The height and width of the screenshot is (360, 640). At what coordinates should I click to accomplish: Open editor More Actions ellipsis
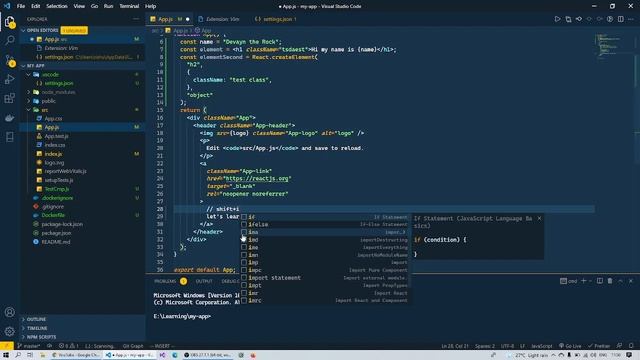[x=631, y=19]
